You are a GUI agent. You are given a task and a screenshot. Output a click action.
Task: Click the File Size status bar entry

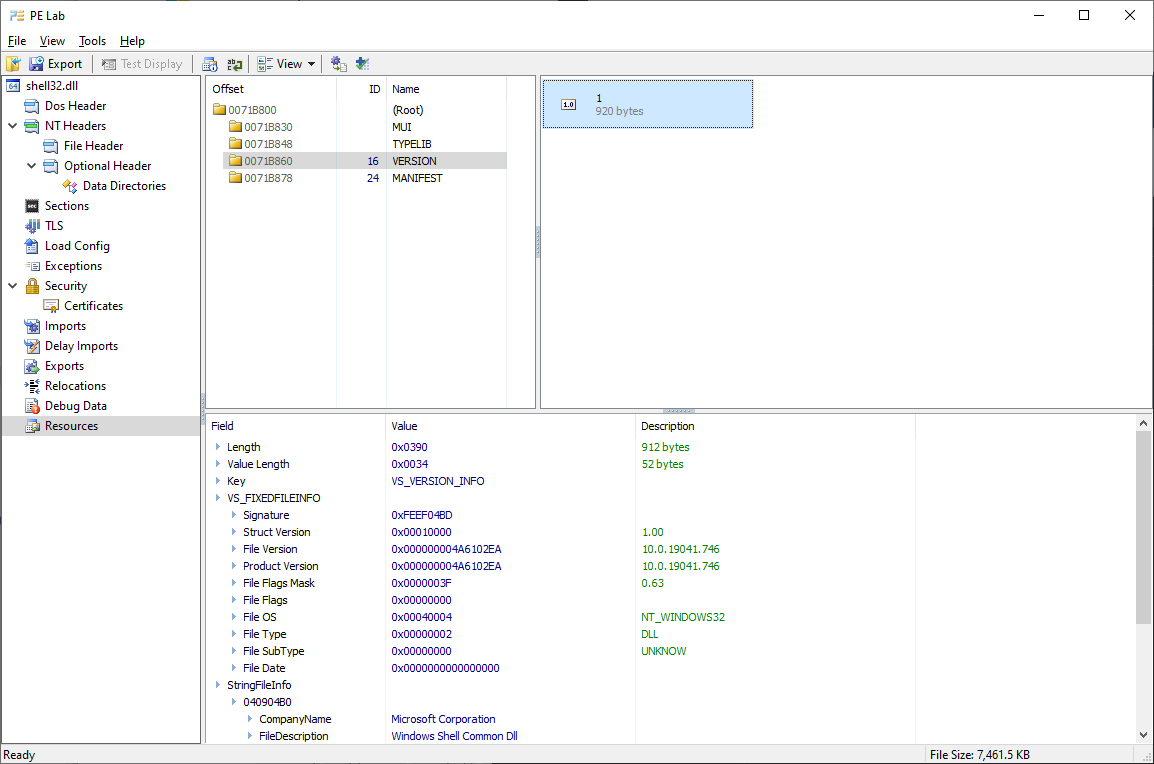pos(980,754)
